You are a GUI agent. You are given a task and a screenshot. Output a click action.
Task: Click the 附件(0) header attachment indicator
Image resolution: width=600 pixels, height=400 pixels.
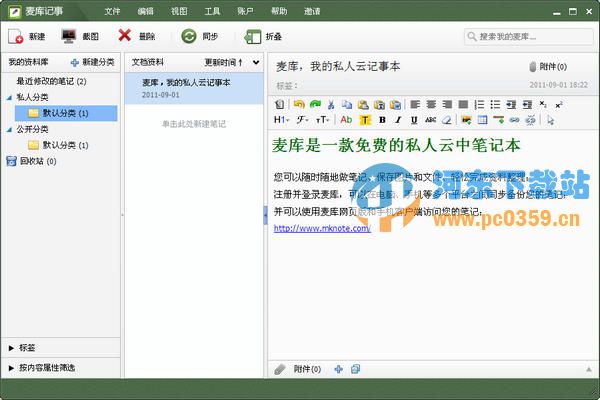548,67
